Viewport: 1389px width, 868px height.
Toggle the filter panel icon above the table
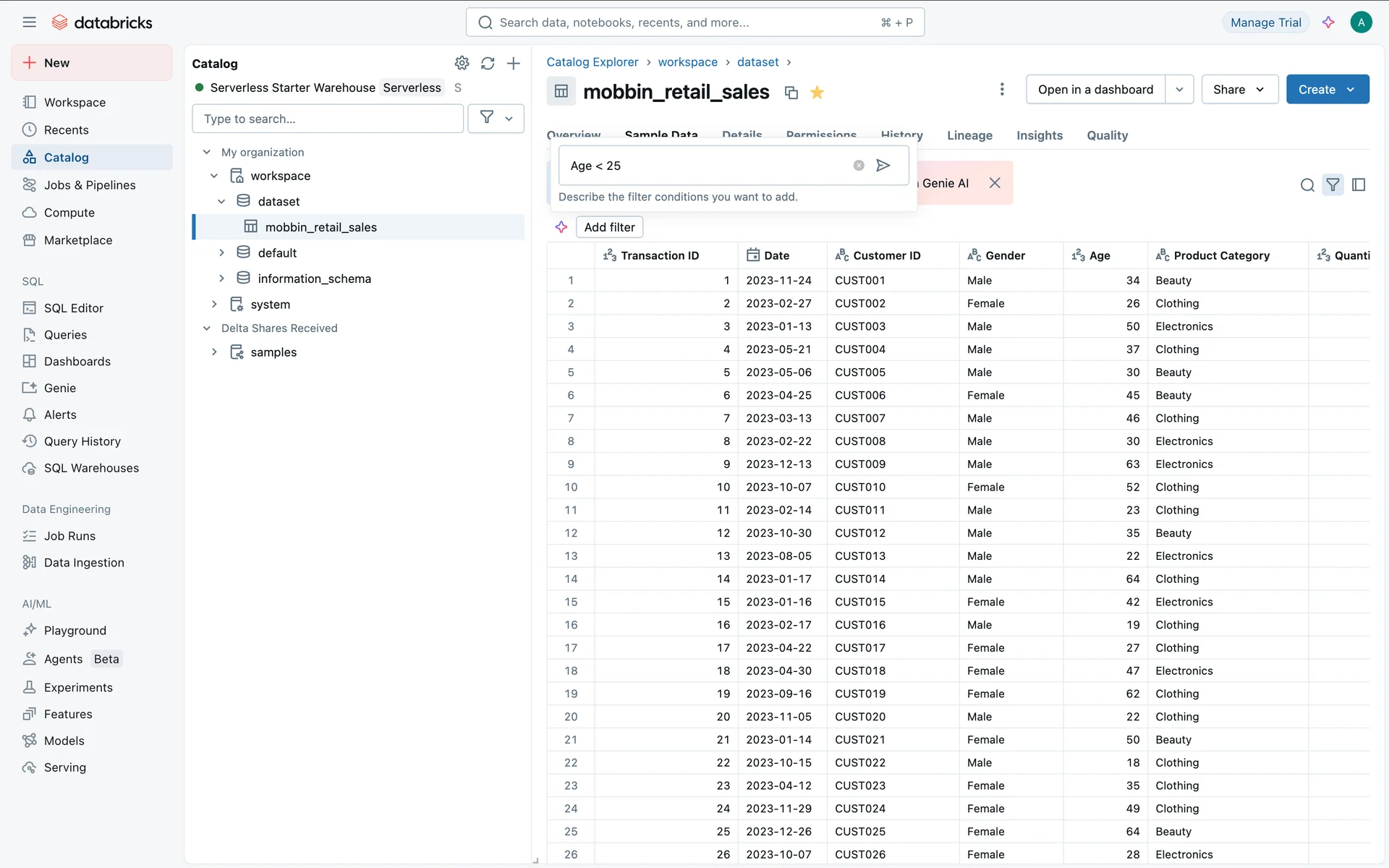pos(1333,185)
